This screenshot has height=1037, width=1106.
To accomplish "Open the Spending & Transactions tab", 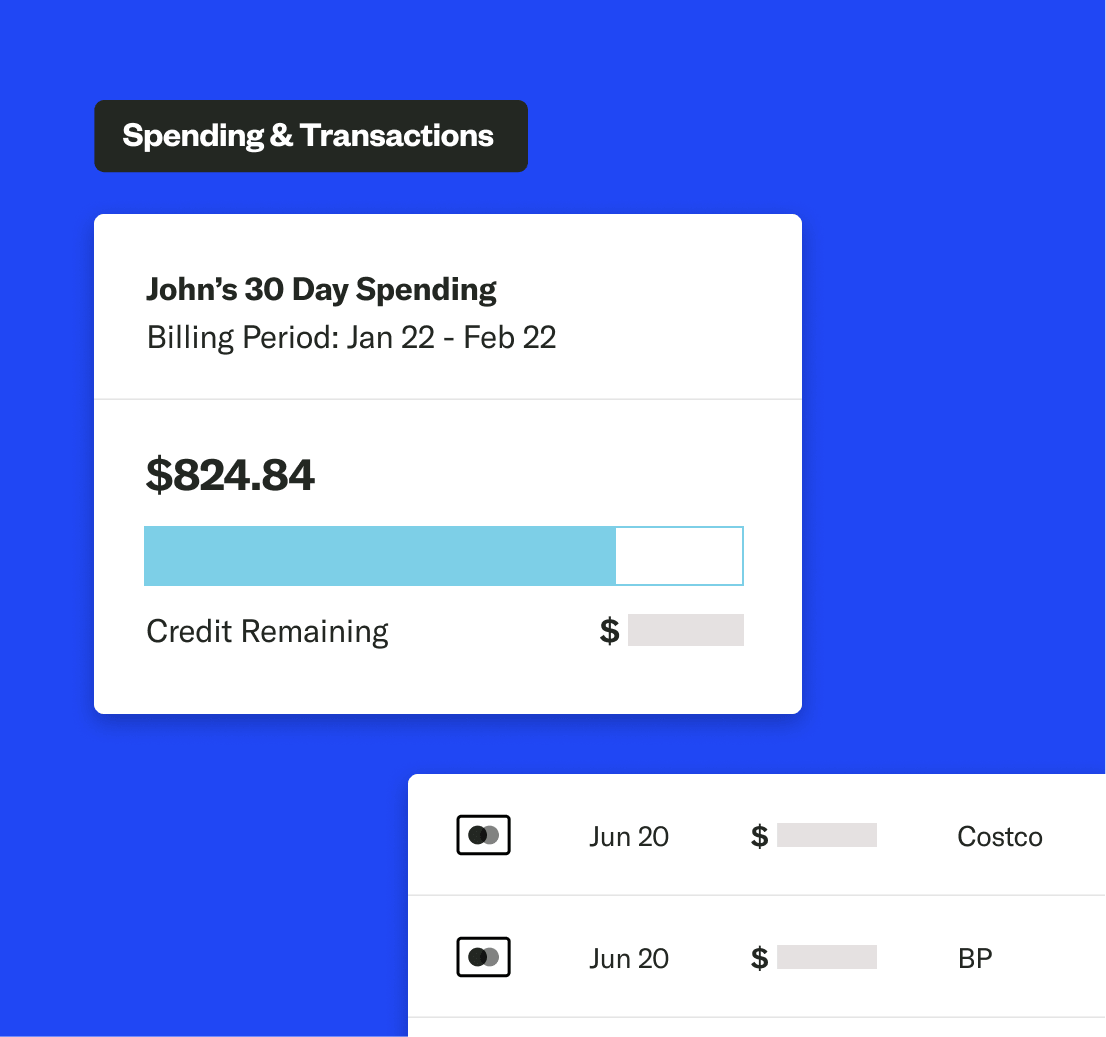I will point(310,136).
